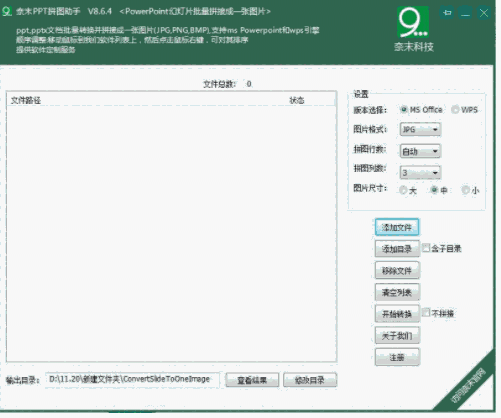Open the 拼图列数 dropdown showing 3
501x418 pixels.
tap(420, 172)
